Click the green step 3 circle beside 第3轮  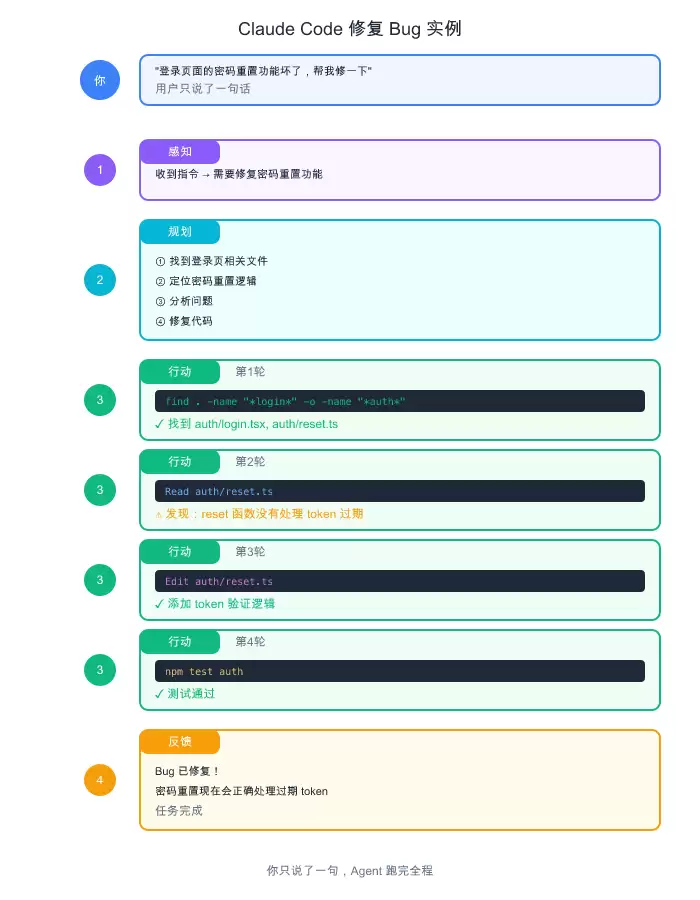[x=100, y=580]
